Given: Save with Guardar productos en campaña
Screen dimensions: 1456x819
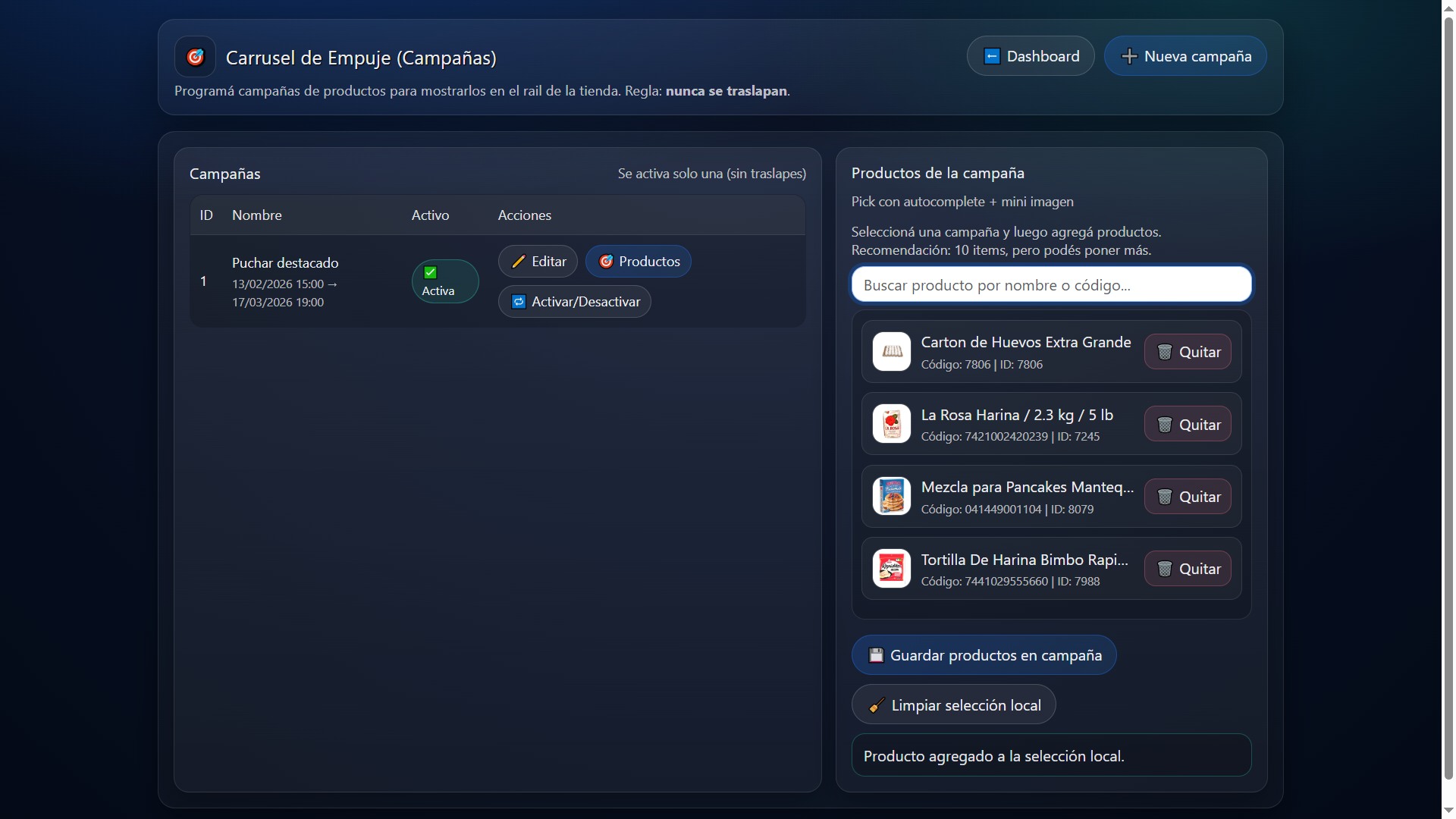Looking at the screenshot, I should [x=984, y=655].
